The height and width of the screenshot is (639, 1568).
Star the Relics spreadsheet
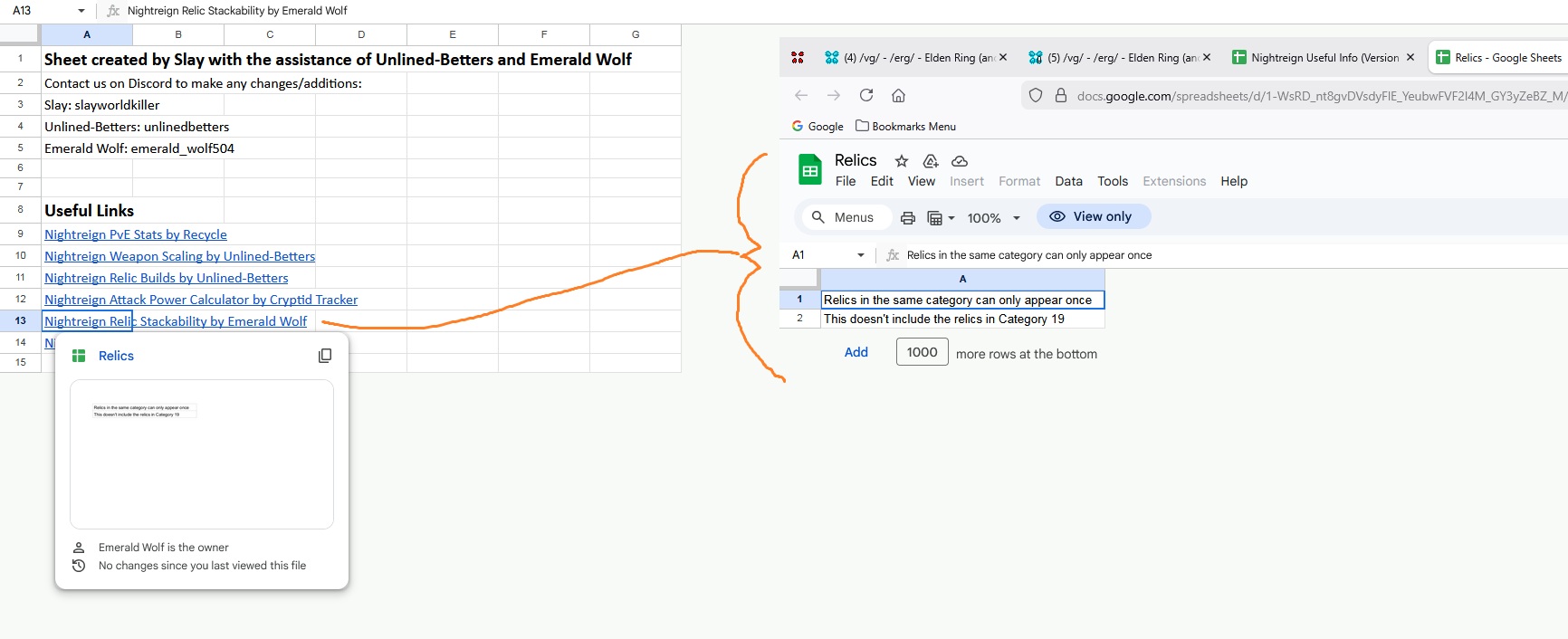coord(902,161)
